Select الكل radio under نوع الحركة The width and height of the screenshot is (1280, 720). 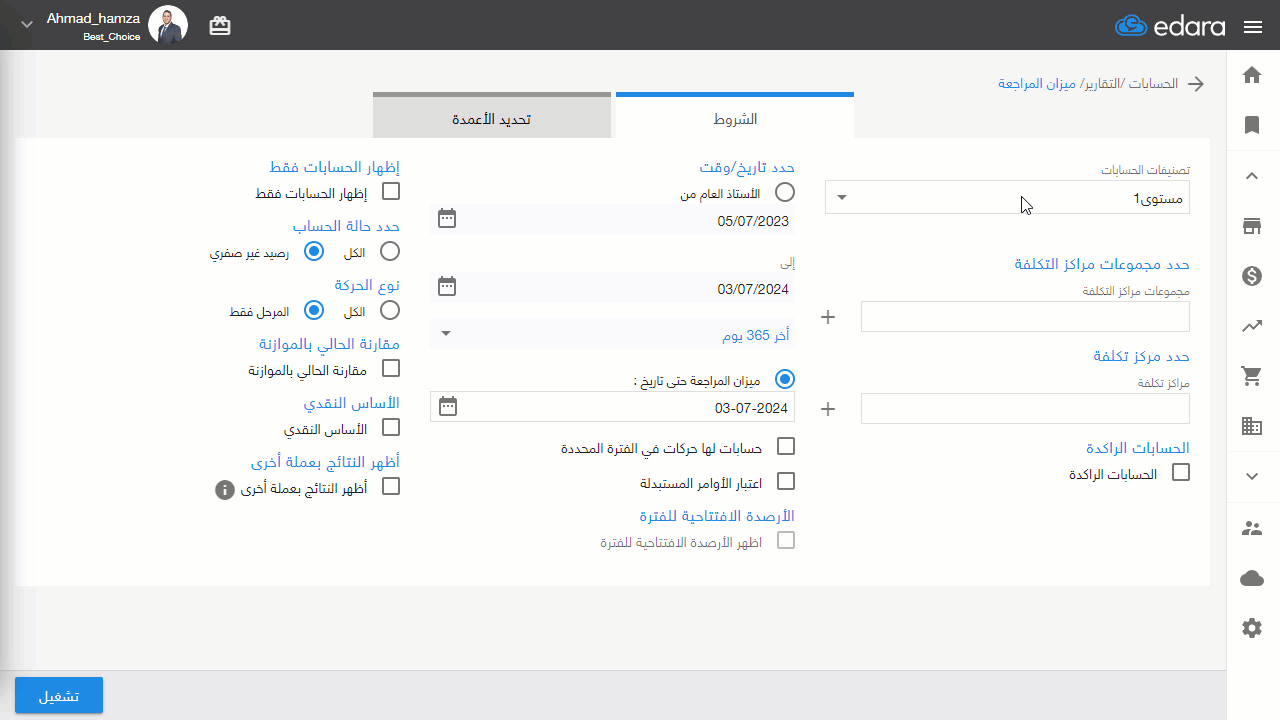click(x=390, y=310)
